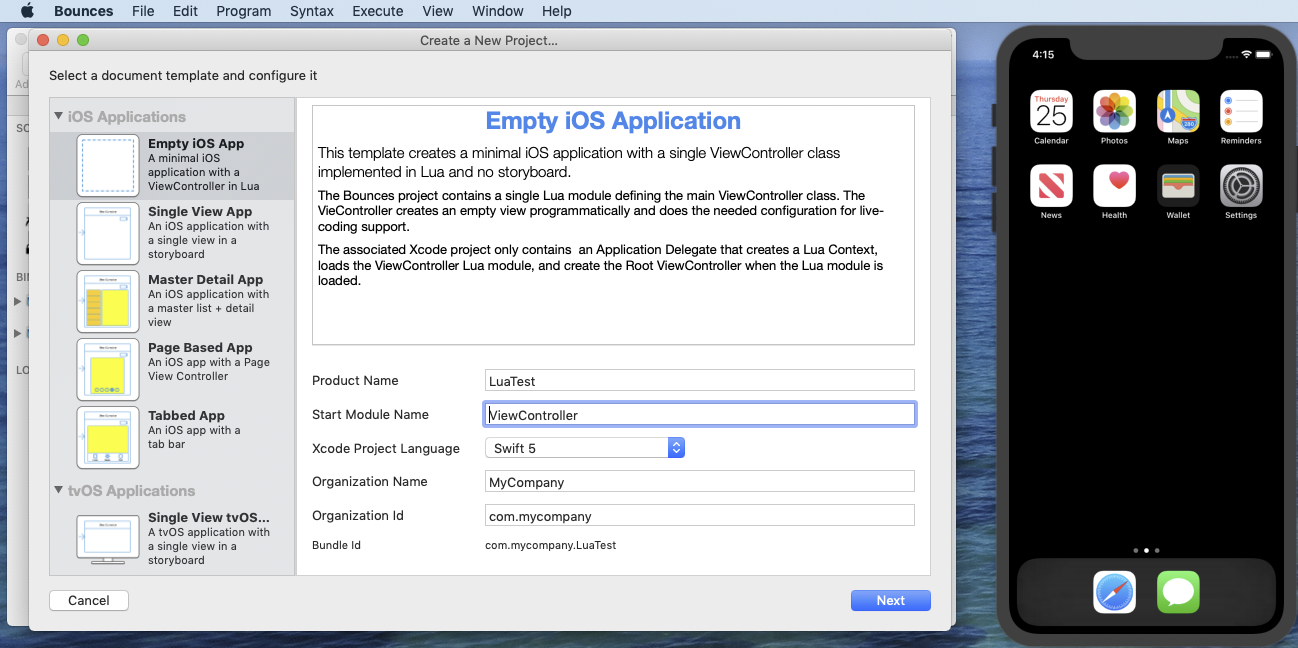Focus the Product Name field
1298x648 pixels.
700,380
